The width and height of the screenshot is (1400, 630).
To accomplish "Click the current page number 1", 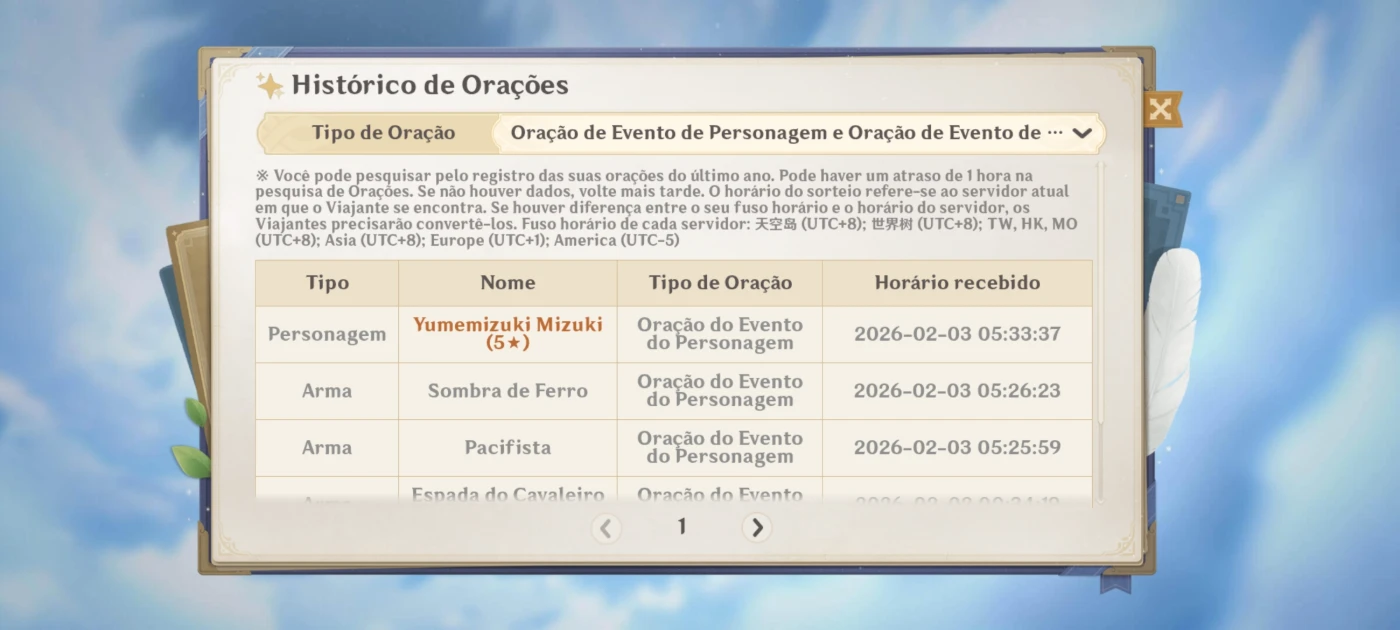I will pyautogui.click(x=682, y=527).
